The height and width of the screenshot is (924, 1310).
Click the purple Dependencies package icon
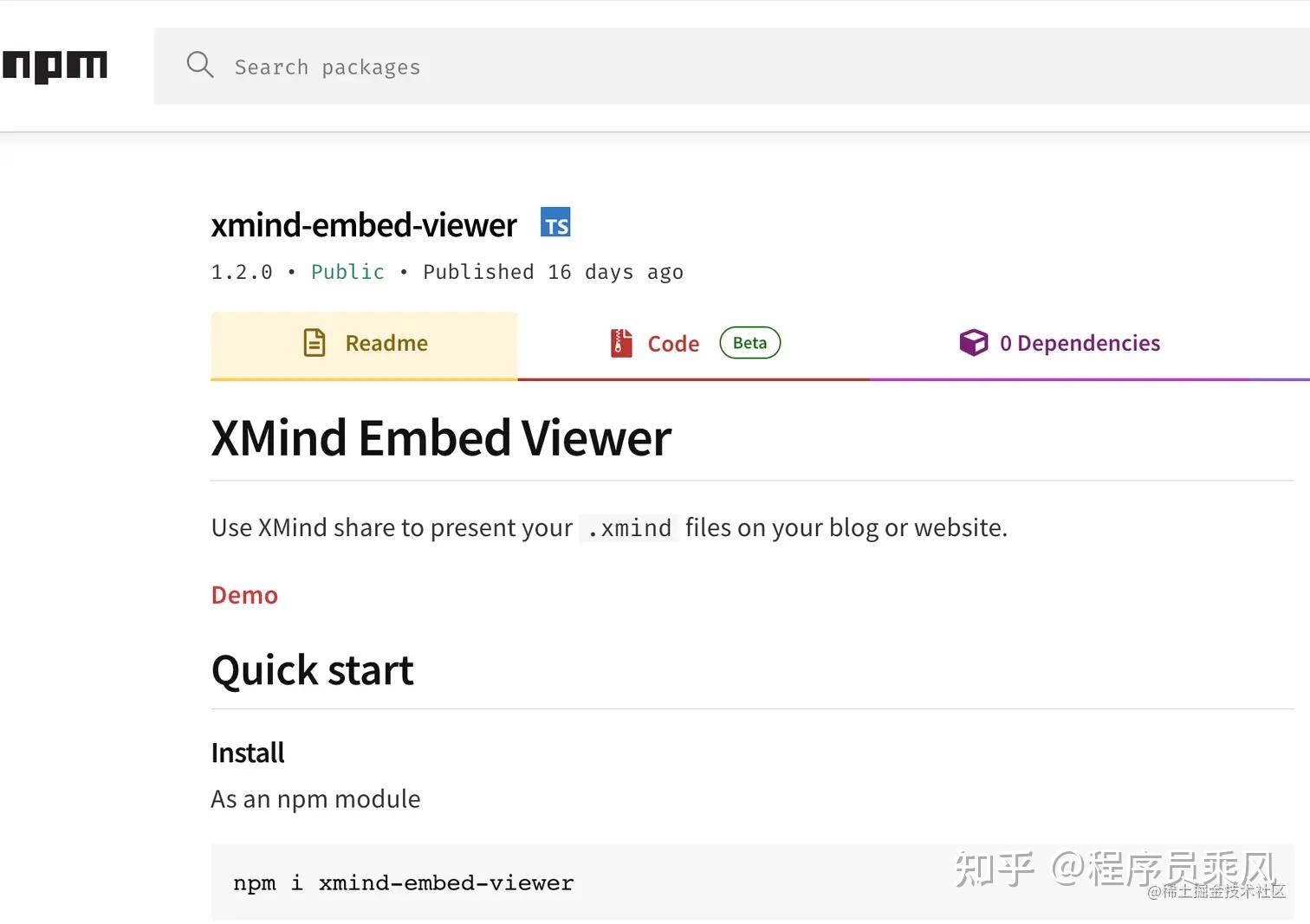[x=974, y=342]
